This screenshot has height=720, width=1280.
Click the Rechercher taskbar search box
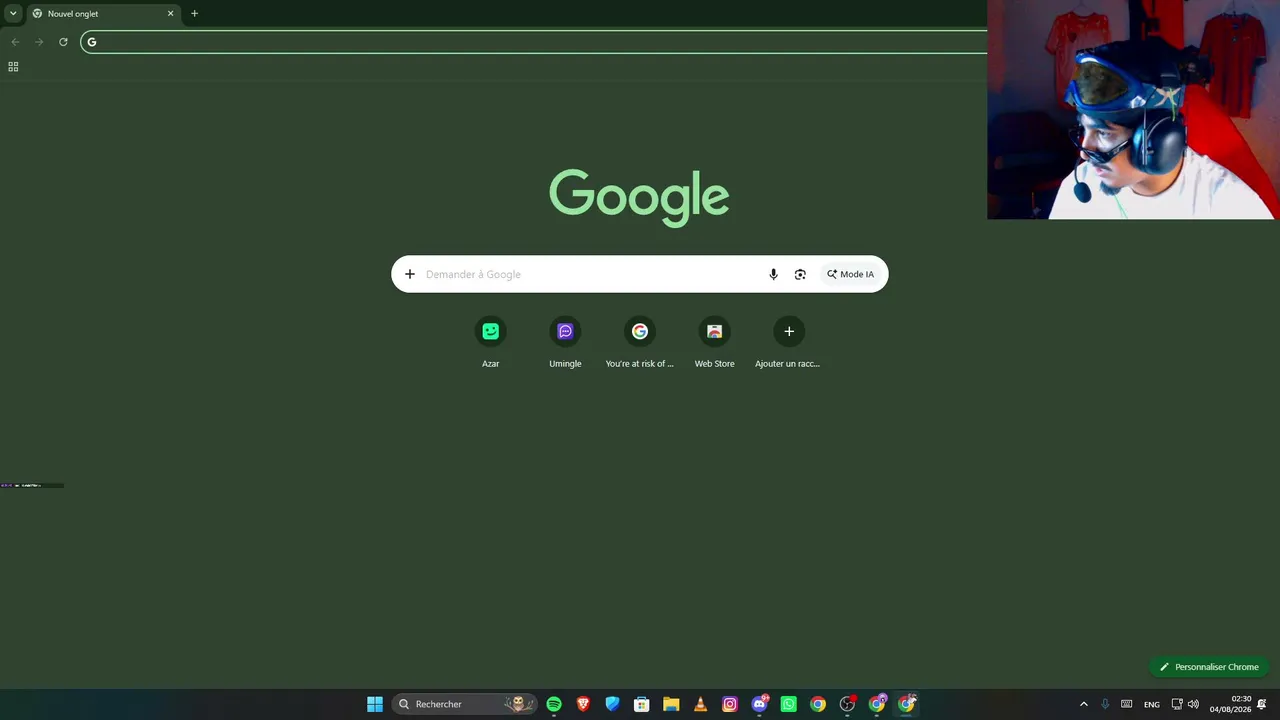click(x=464, y=704)
